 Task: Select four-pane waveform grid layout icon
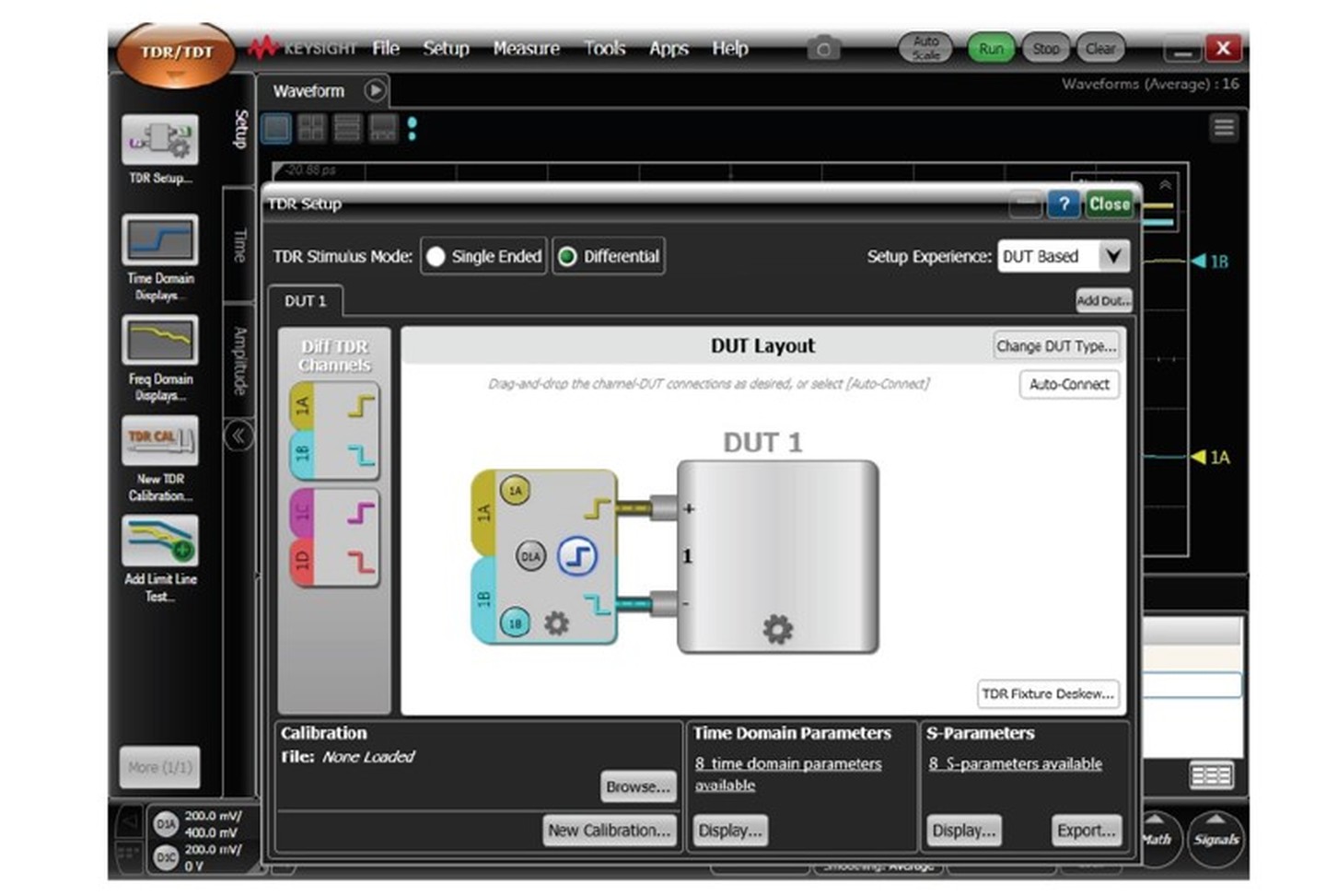pyautogui.click(x=311, y=128)
